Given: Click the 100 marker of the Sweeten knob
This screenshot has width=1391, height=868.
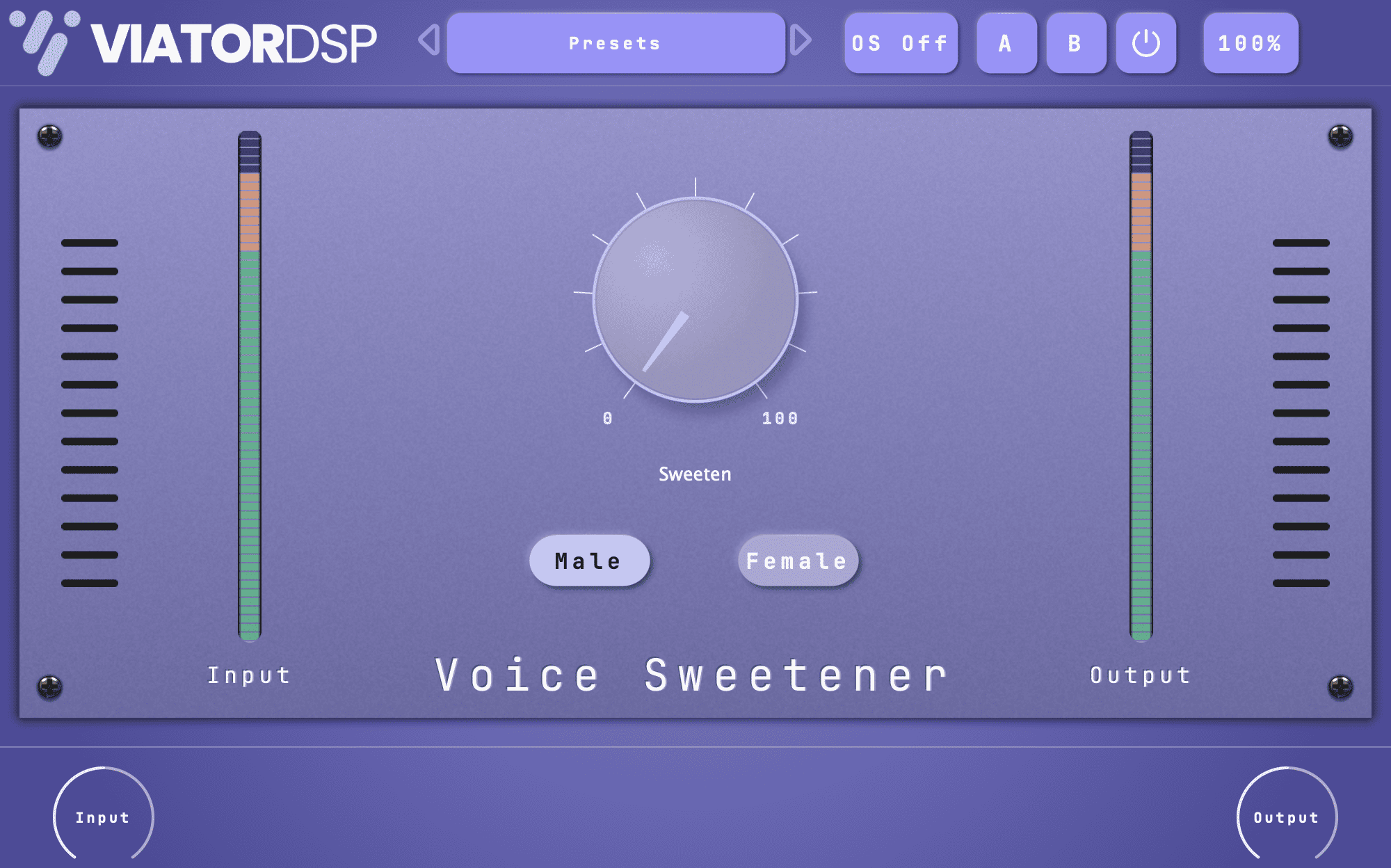Looking at the screenshot, I should (x=780, y=418).
